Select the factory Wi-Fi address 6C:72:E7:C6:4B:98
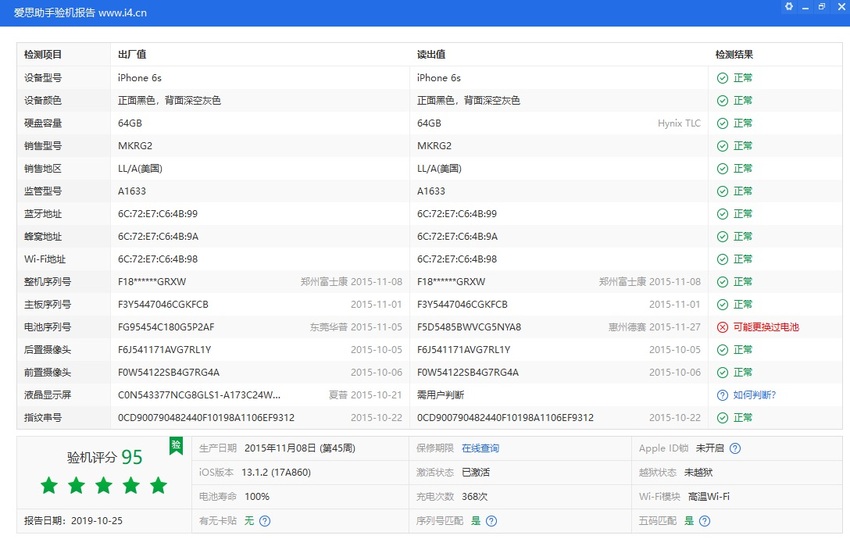 [158, 260]
